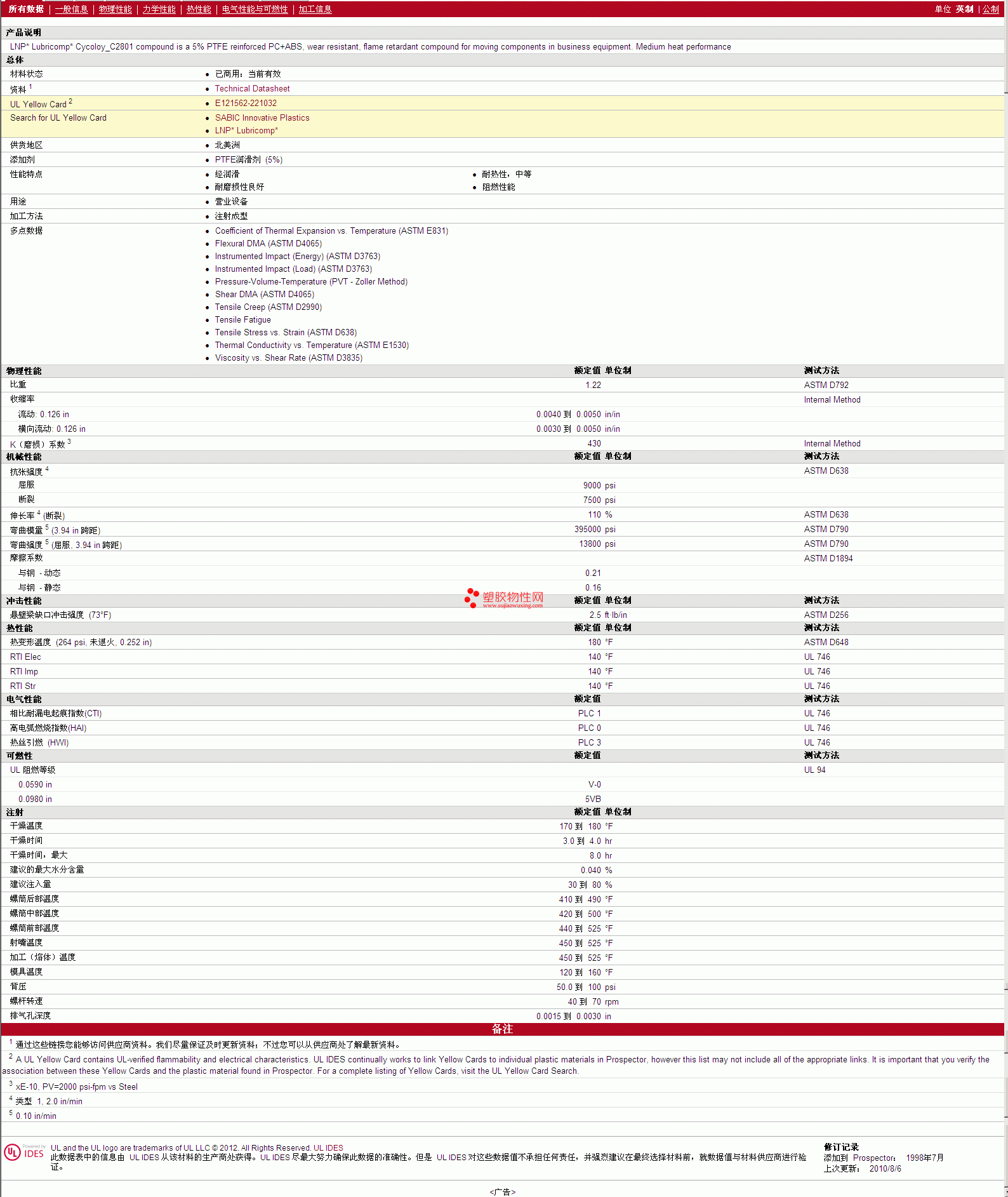
Task: Switch to the 电气性能与可燃性 tab
Action: pyautogui.click(x=255, y=9)
